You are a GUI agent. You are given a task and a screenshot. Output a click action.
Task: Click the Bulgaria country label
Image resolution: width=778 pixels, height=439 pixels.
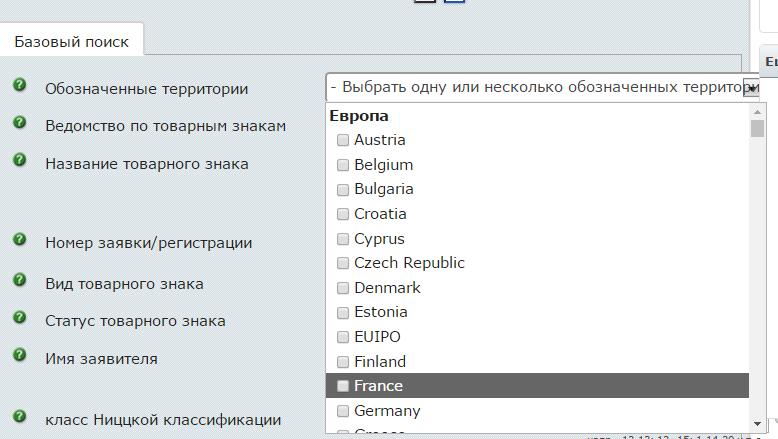pos(383,189)
